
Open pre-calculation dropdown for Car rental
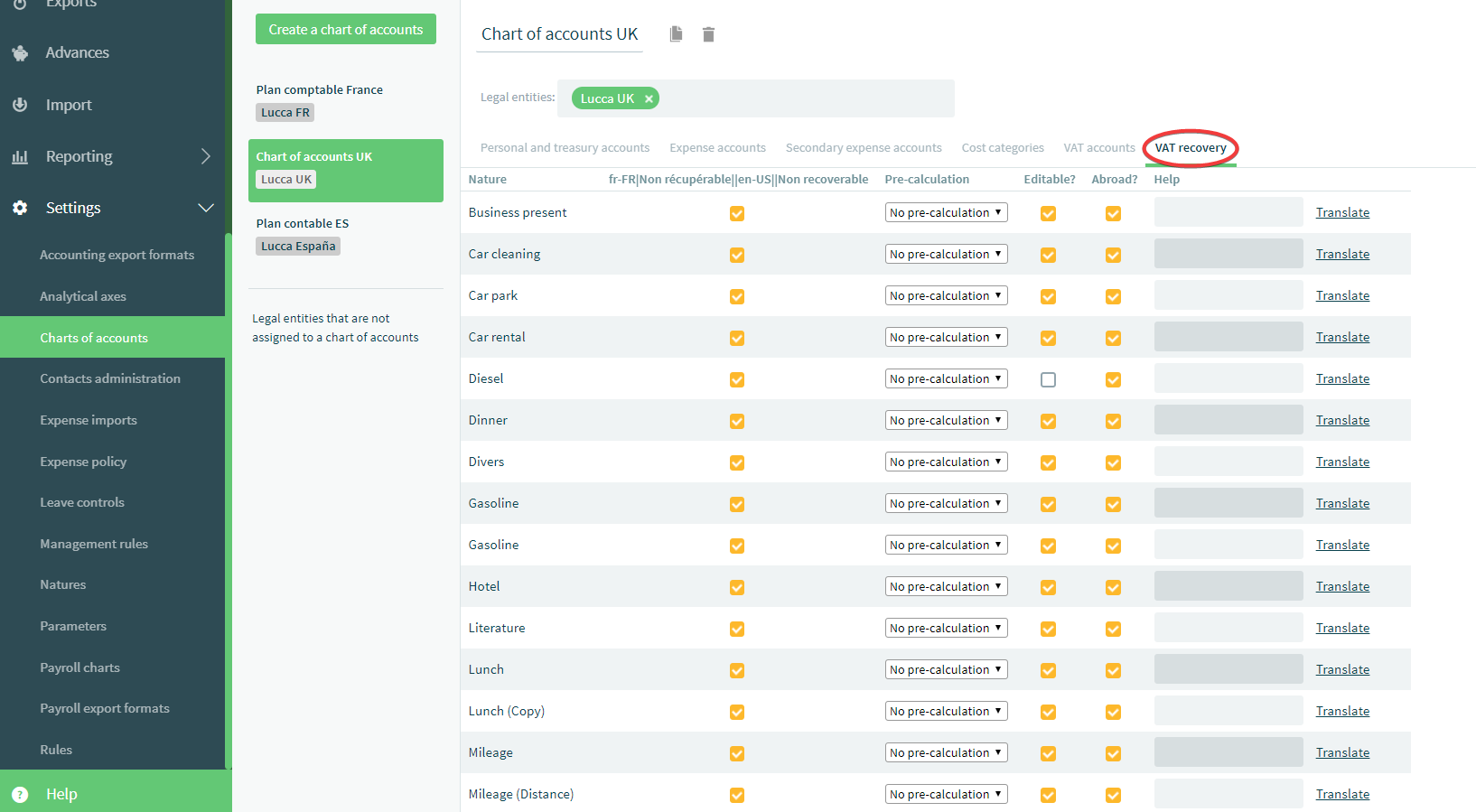pyautogui.click(x=946, y=337)
